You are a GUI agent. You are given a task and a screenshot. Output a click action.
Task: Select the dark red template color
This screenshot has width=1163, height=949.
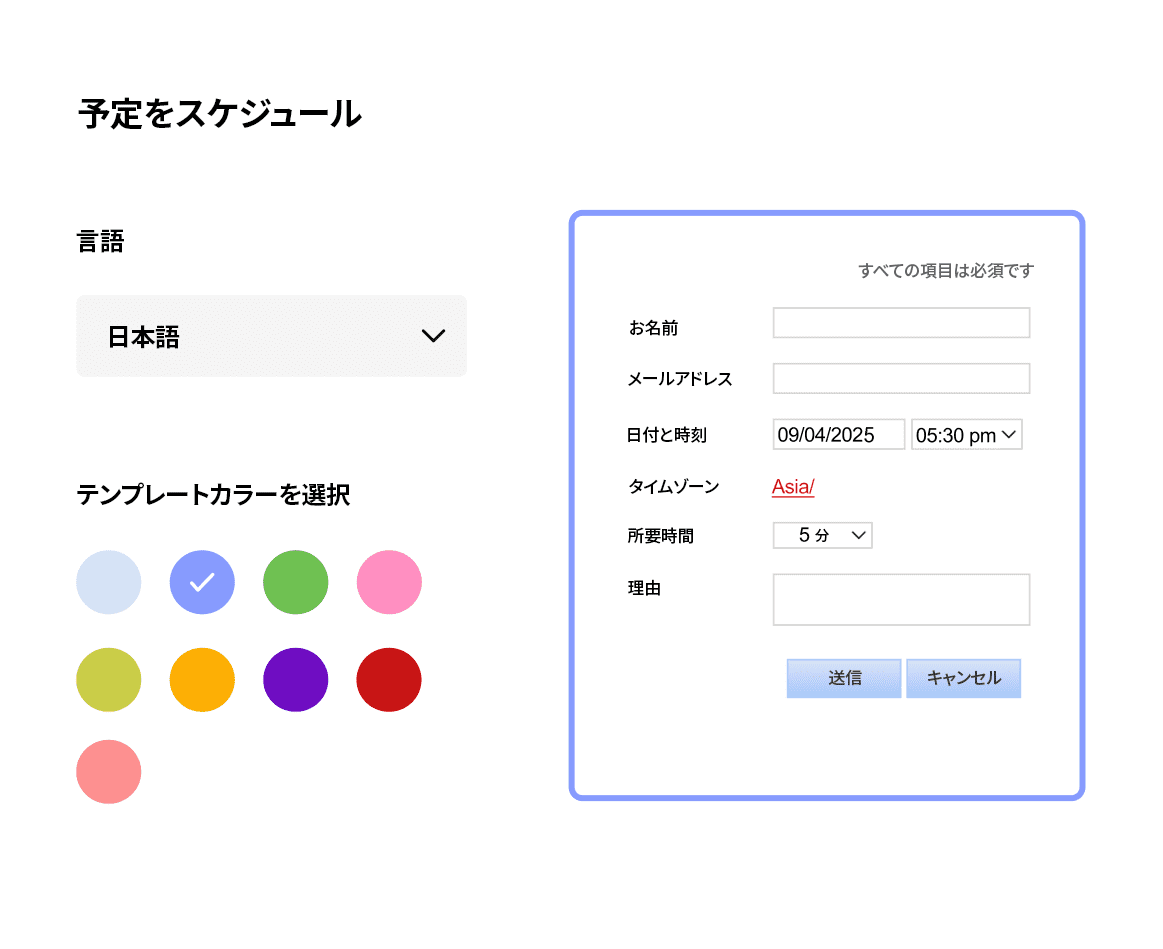(388, 679)
